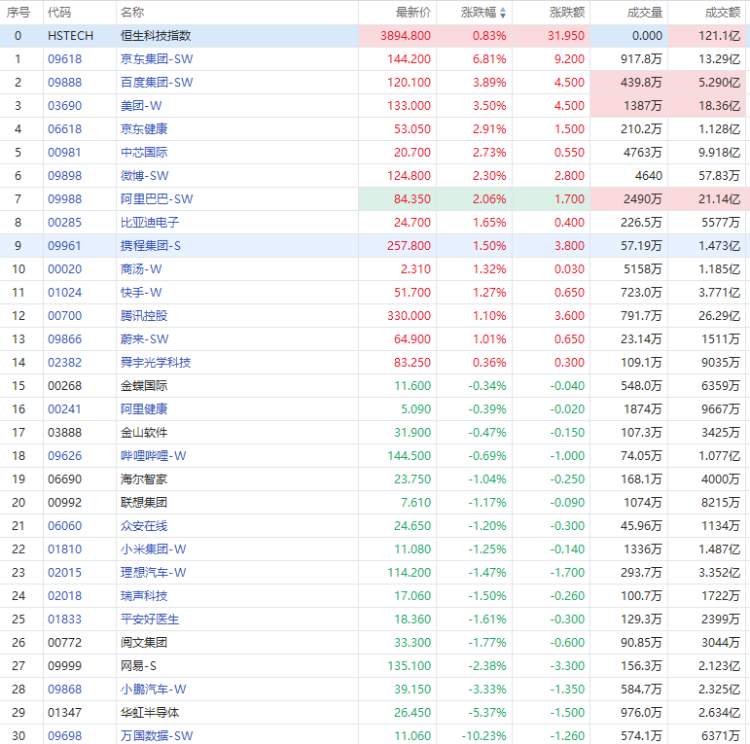Sort by 成交量 column header
This screenshot has width=750, height=744.
645,12
